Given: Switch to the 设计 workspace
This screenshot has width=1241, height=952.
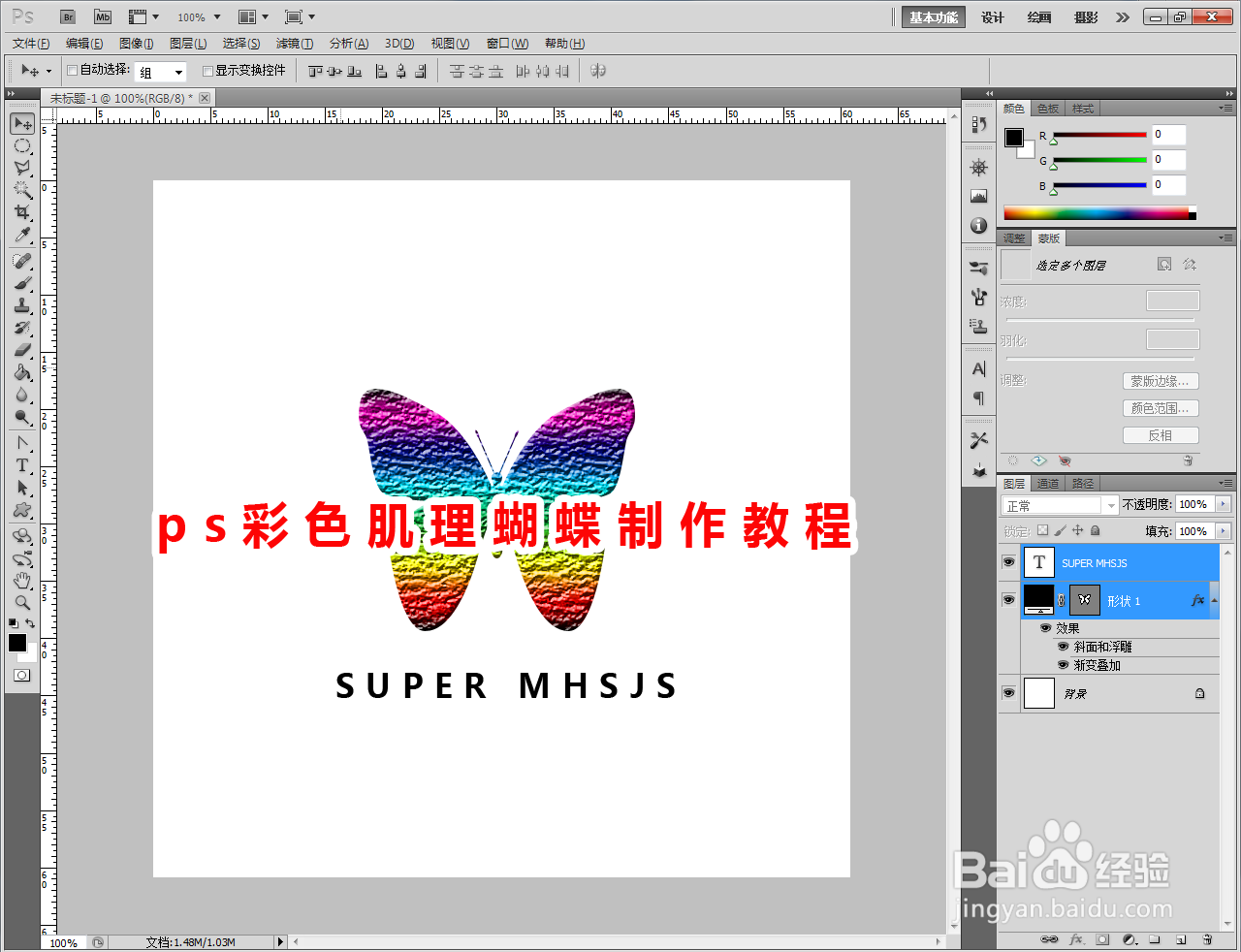Looking at the screenshot, I should point(992,16).
